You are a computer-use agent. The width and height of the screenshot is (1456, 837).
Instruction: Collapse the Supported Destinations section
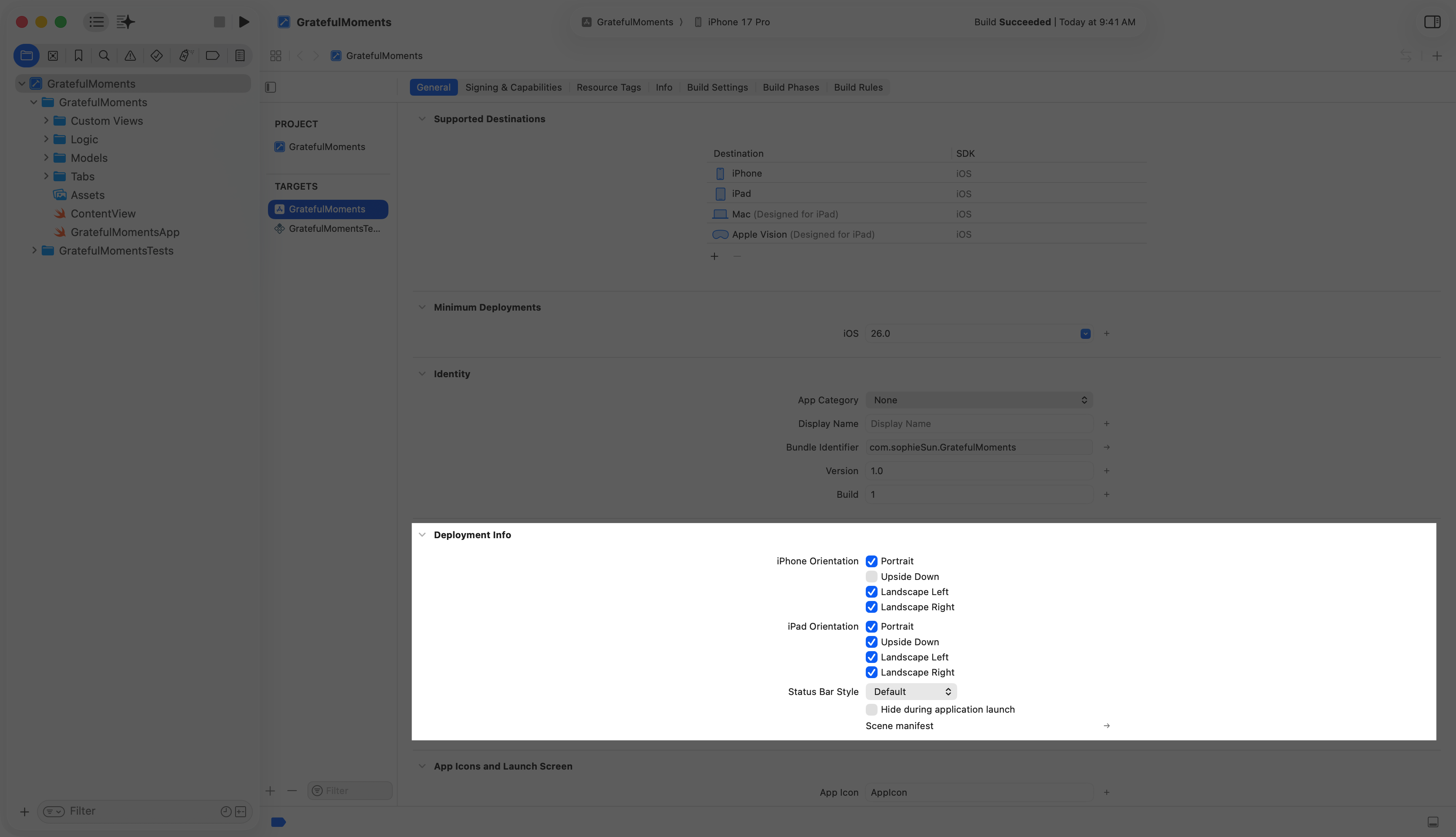[x=422, y=119]
